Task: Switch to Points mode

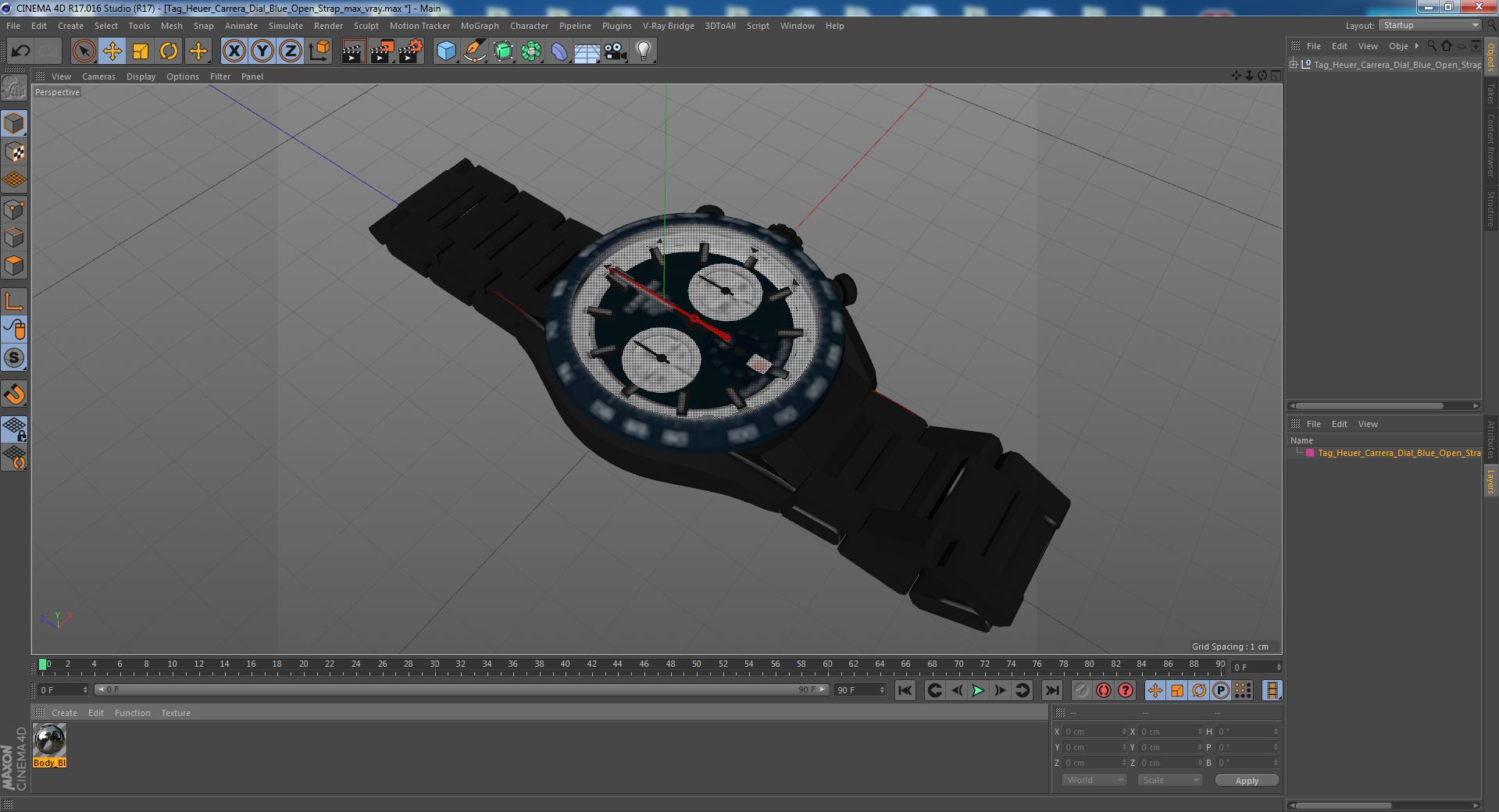Action: 14,209
